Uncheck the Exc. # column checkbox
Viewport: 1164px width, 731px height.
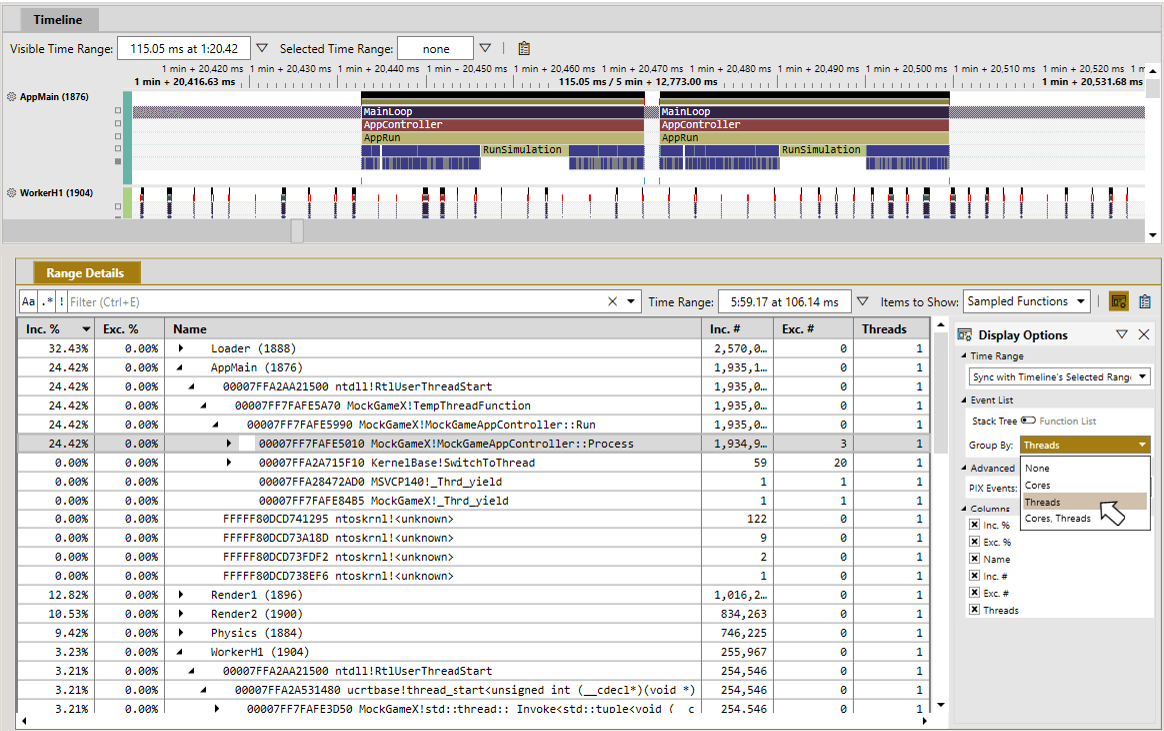(975, 593)
